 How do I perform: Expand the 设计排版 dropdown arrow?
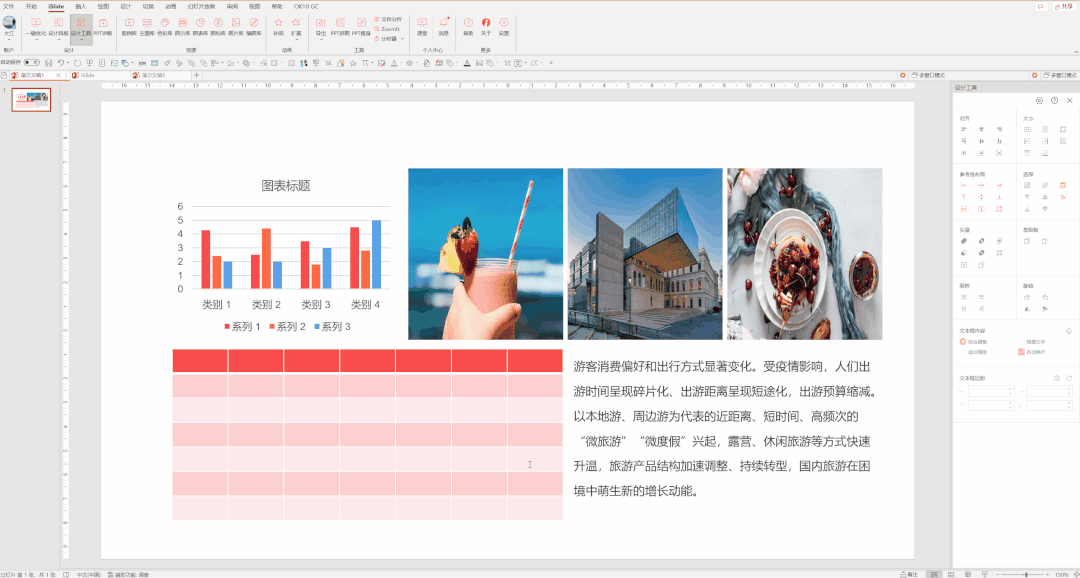click(x=58, y=39)
